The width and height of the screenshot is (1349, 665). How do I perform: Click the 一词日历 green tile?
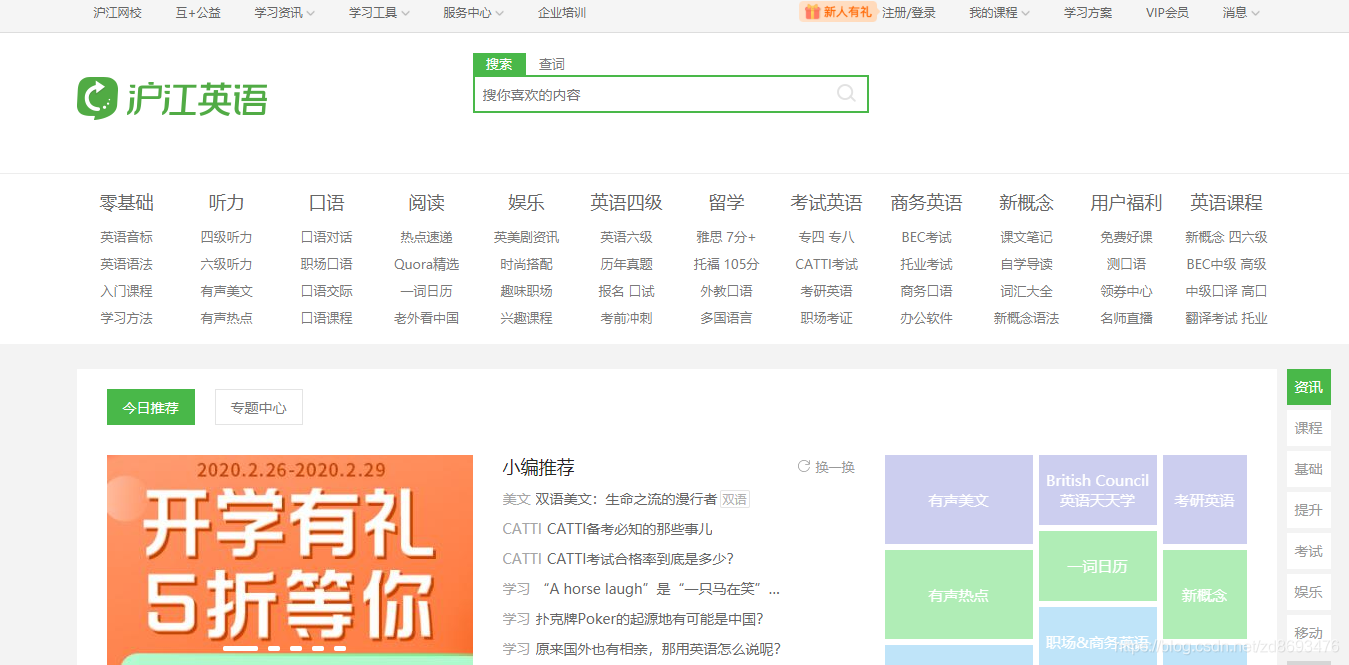(x=1098, y=566)
